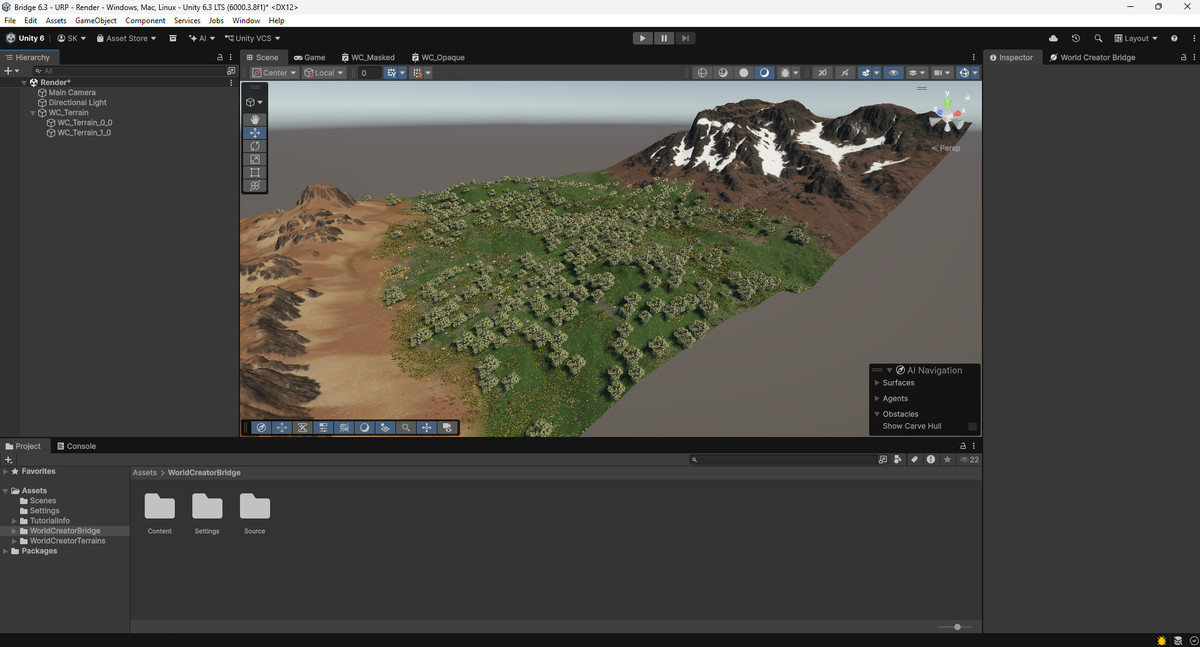Toggle 2D view mode
The image size is (1200, 647).
click(822, 73)
